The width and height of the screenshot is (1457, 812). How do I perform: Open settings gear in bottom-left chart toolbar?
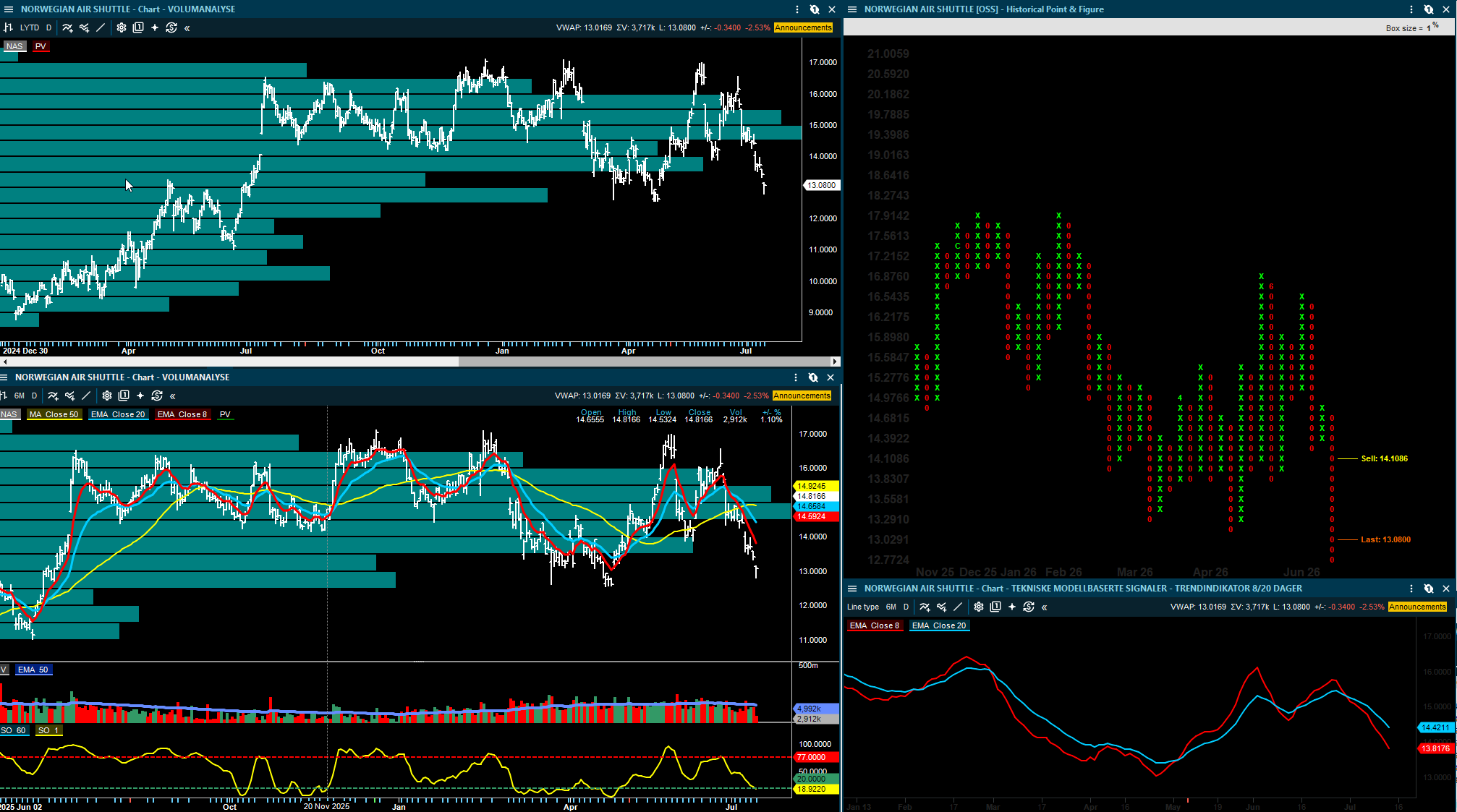tap(107, 396)
